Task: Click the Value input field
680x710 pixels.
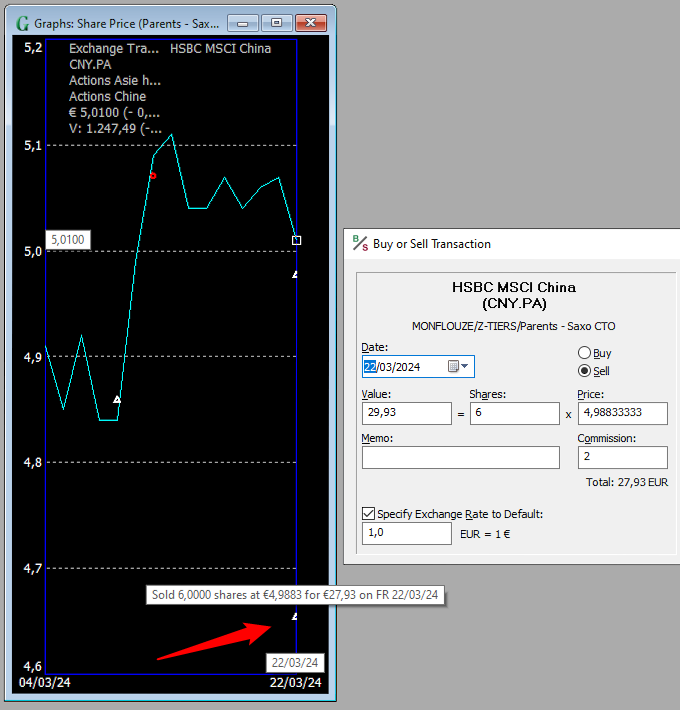Action: pos(407,413)
